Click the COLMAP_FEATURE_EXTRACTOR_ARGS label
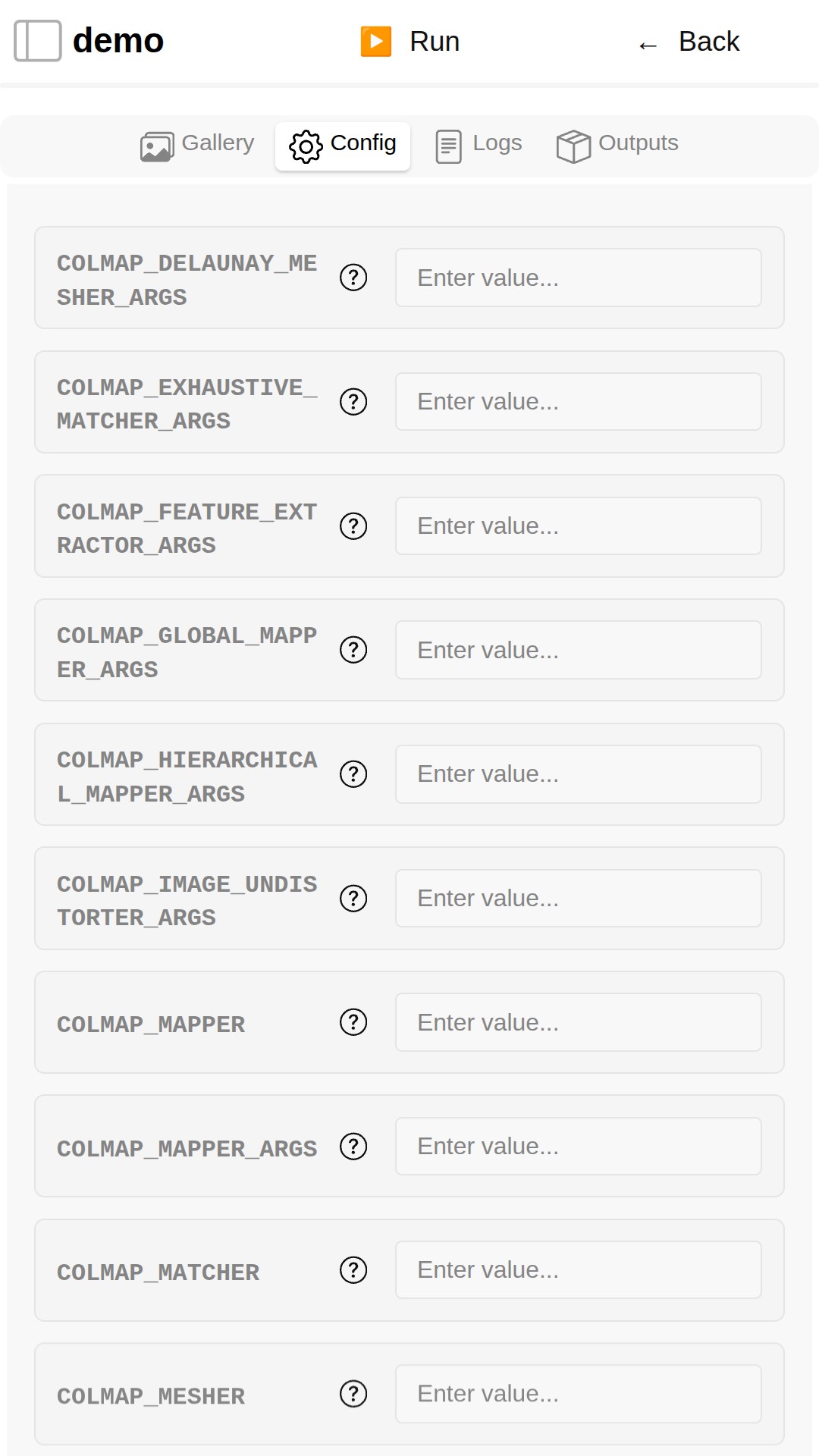Screen dimensions: 819x1456 point(187,529)
